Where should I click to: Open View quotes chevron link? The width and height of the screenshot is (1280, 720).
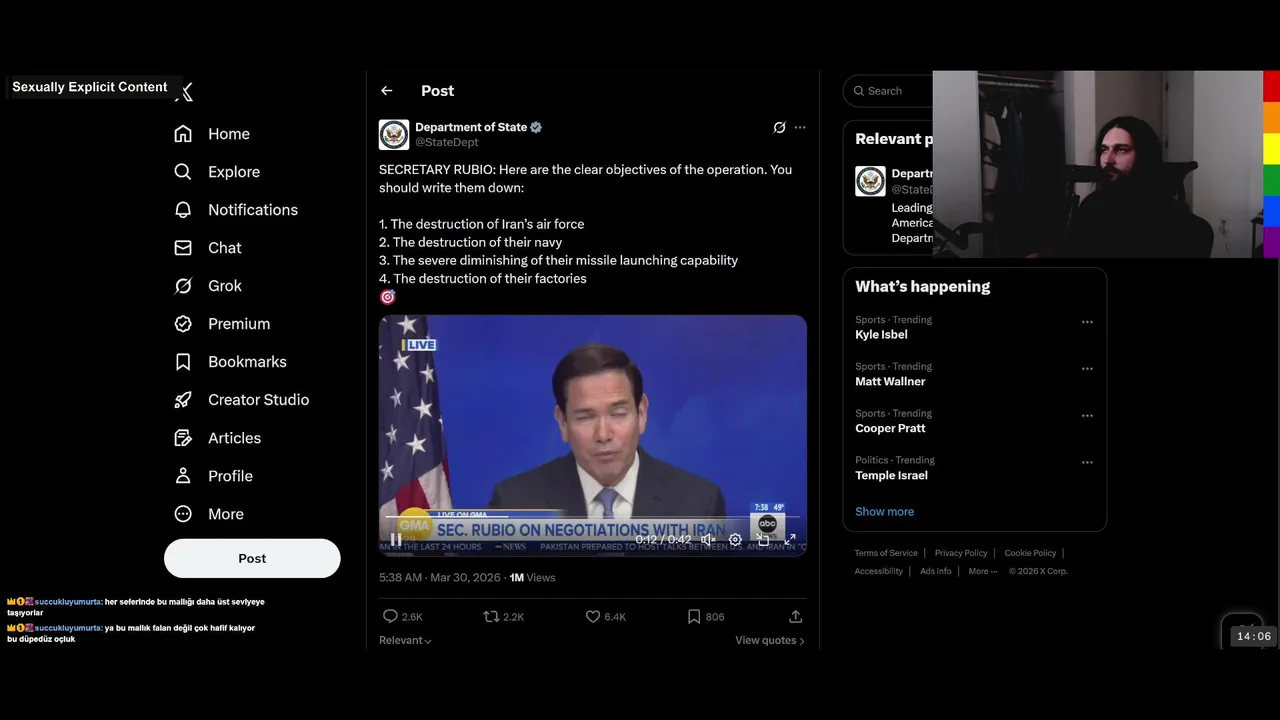(770, 641)
